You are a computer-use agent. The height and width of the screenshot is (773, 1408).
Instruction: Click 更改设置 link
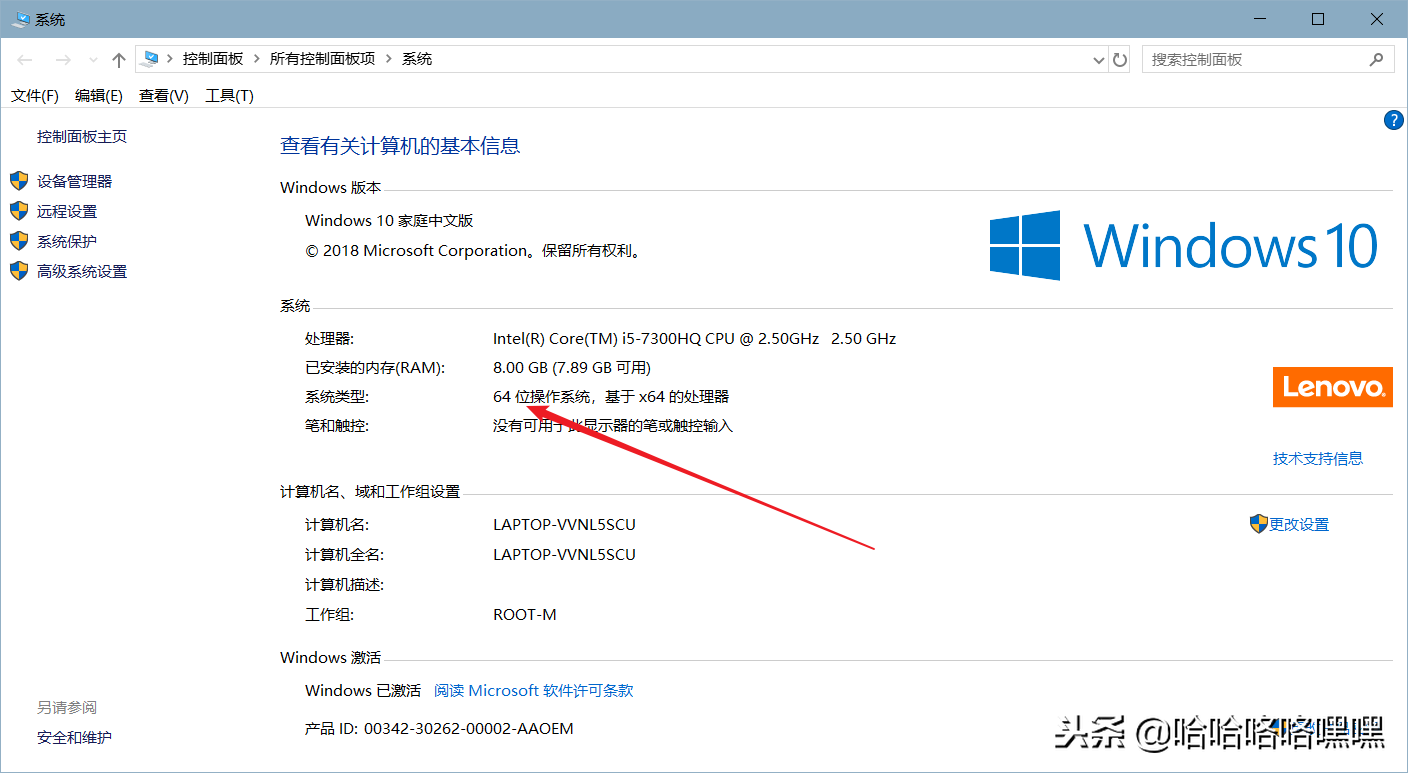point(1299,525)
